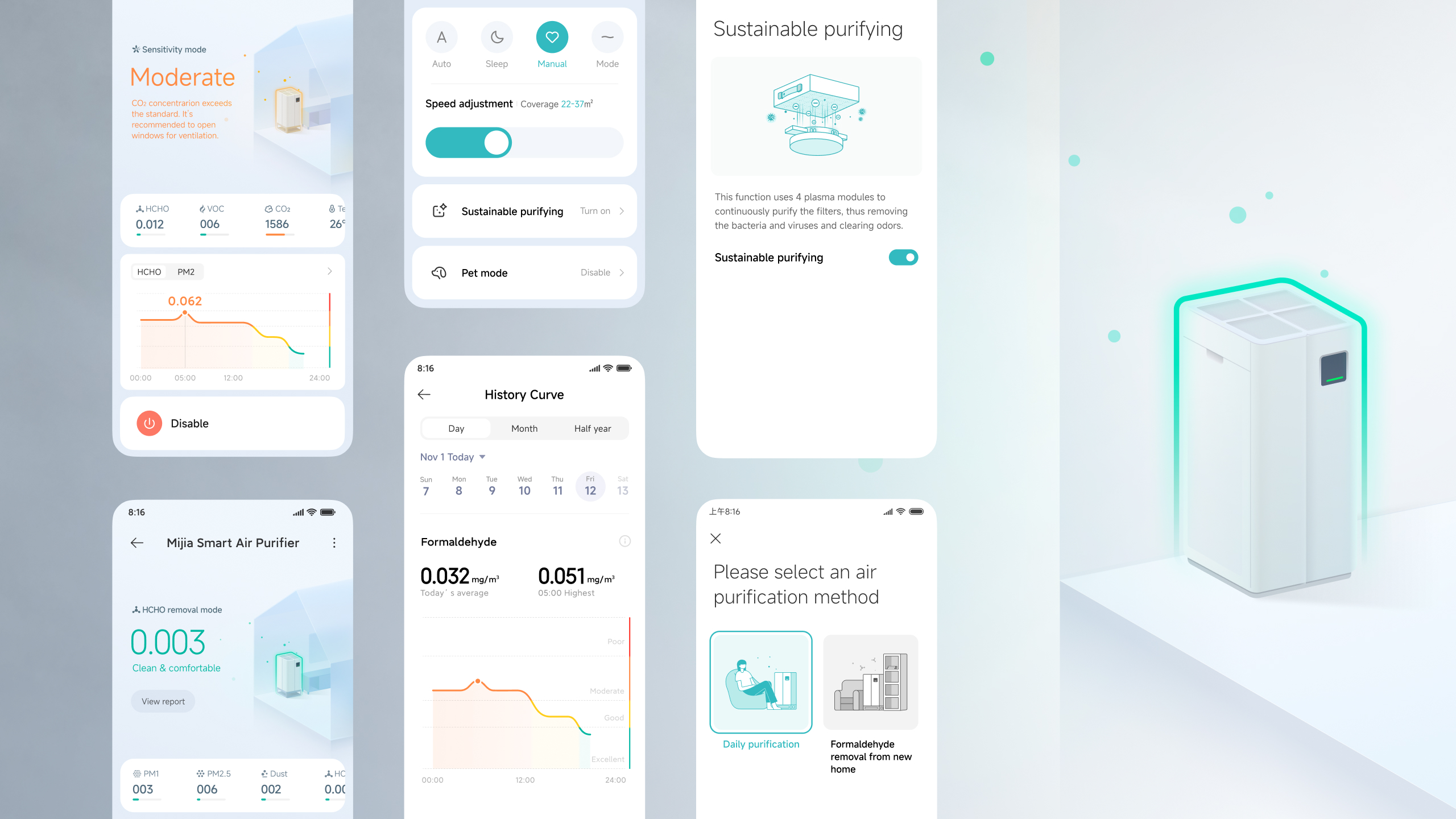Screen dimensions: 1456x819
Task: Select wave/Mode icon in toolbar
Action: [608, 37]
